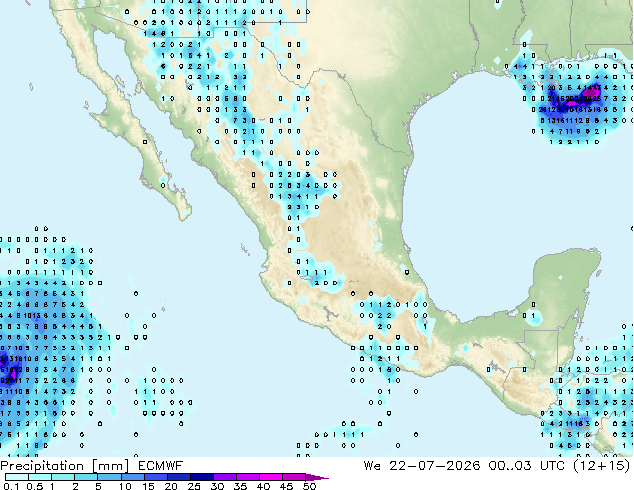The width and height of the screenshot is (634, 490).
Task: Click the '50' legend scale value
Action: pyautogui.click(x=309, y=486)
